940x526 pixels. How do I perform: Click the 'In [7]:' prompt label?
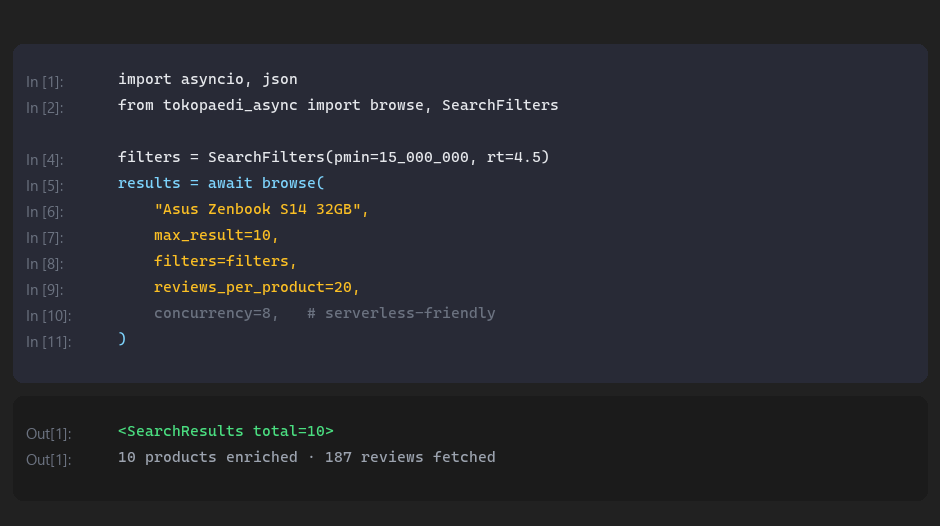tap(44, 238)
